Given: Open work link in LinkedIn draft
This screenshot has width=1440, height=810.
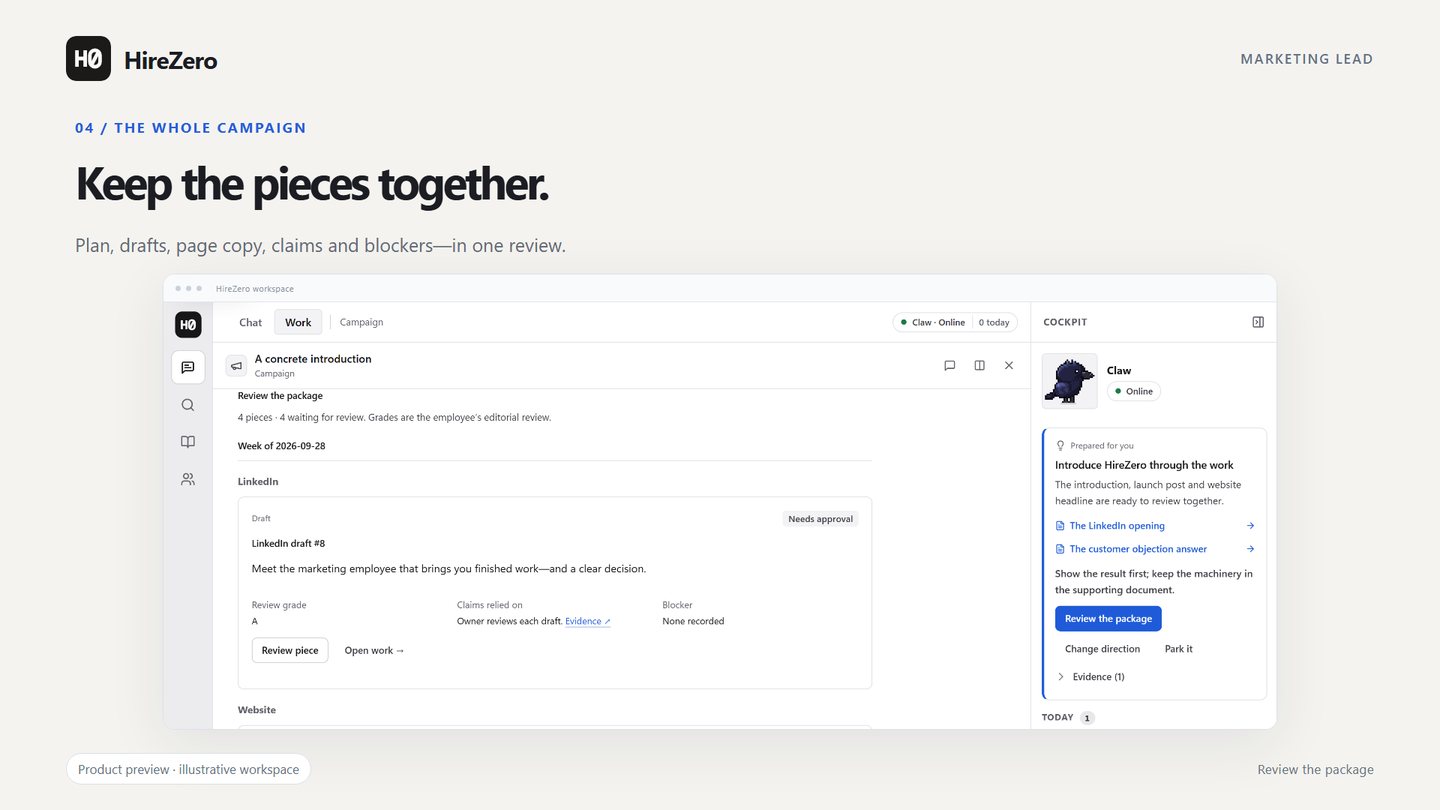Looking at the screenshot, I should click(374, 650).
